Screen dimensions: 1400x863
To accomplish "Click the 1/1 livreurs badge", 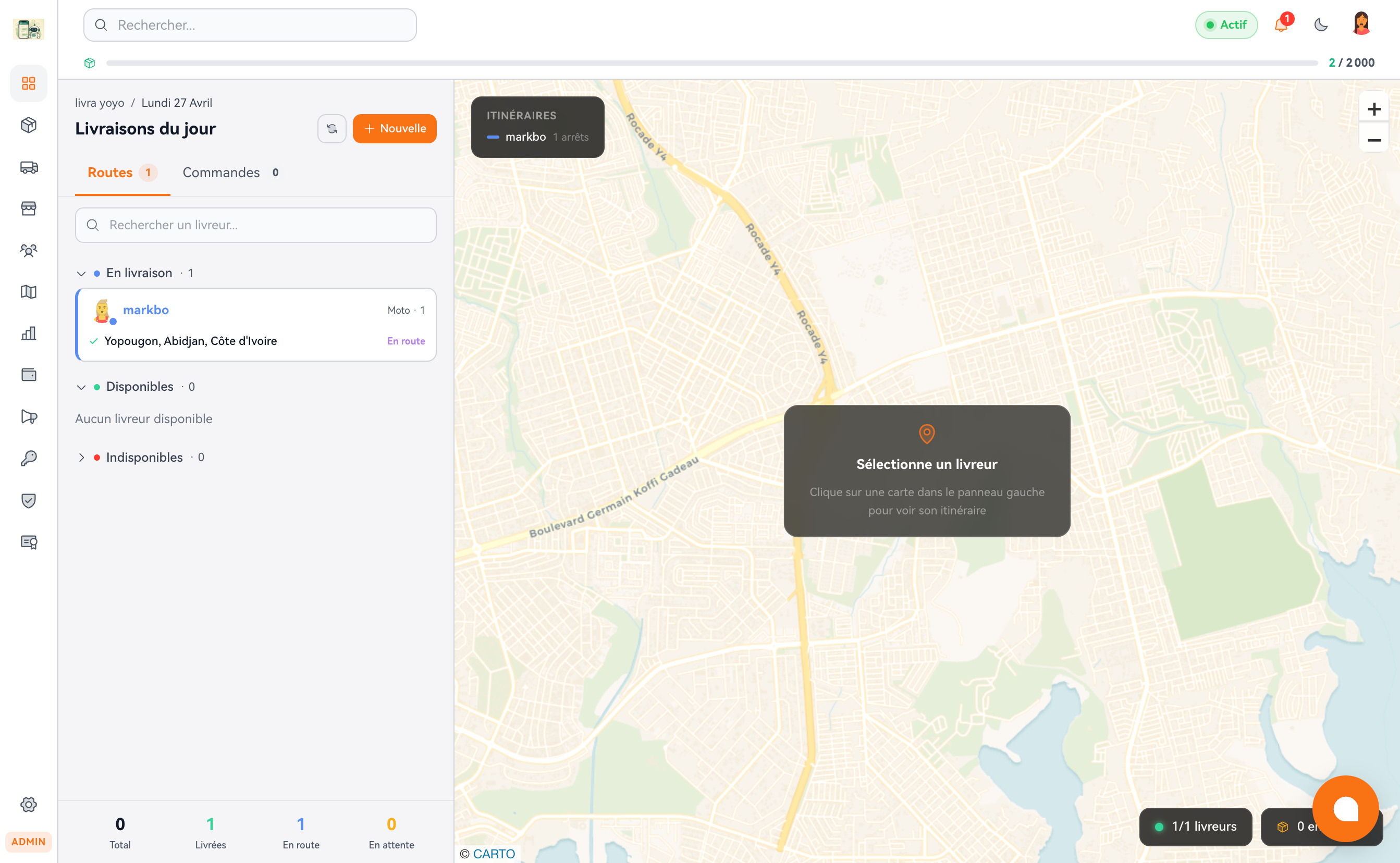I will click(1196, 826).
